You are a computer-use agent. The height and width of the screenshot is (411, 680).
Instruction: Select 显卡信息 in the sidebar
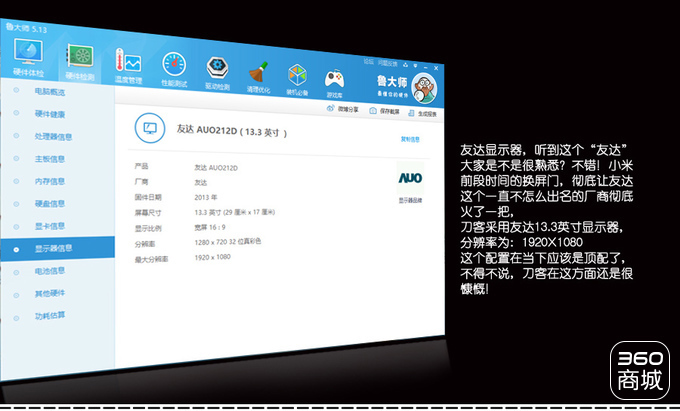[x=50, y=226]
